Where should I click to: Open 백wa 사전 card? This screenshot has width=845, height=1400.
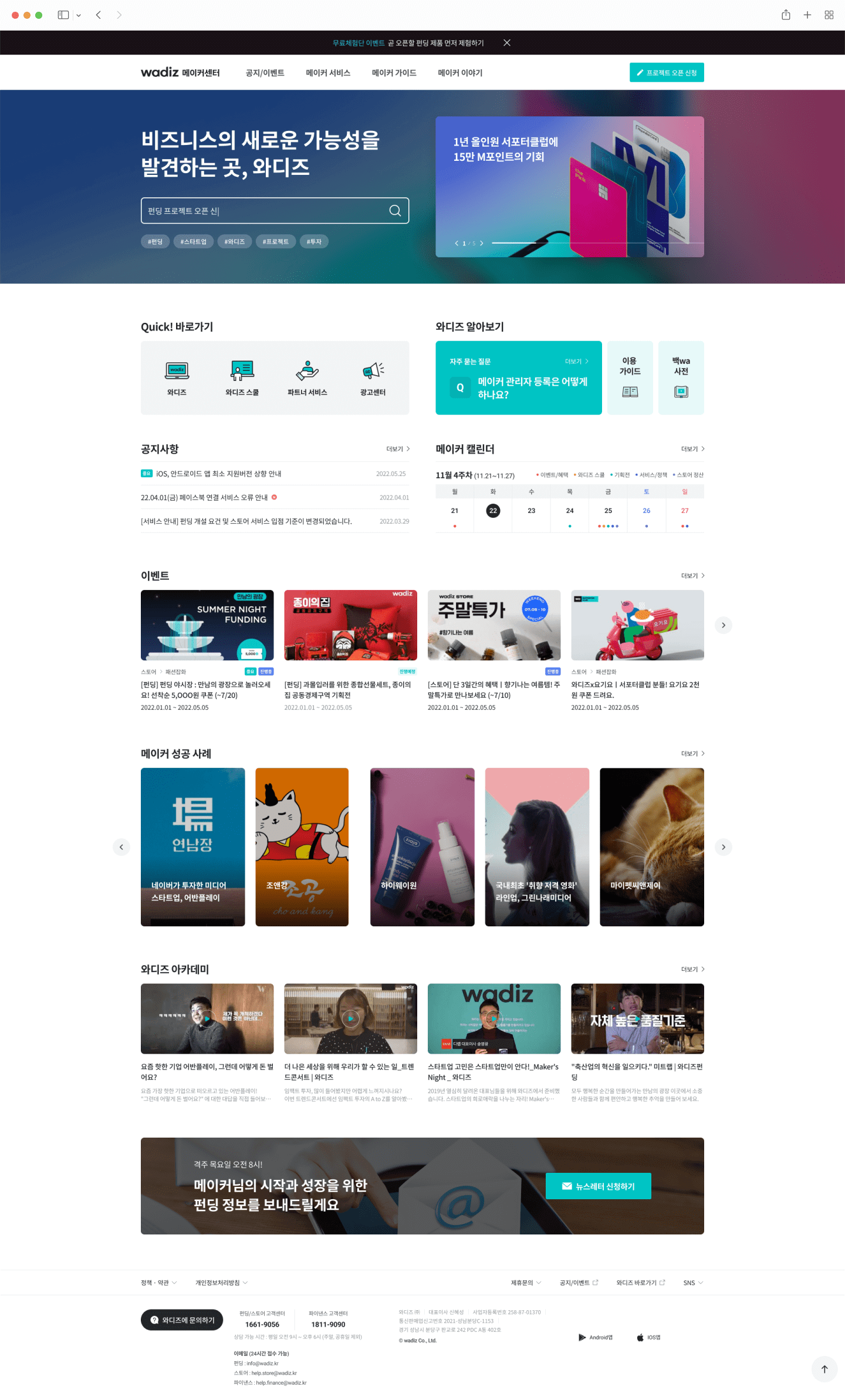tap(681, 377)
